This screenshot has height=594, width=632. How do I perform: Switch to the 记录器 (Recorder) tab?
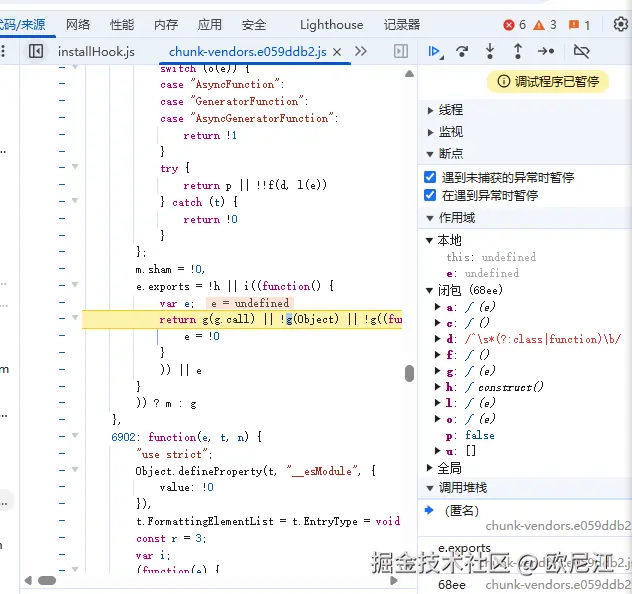tap(402, 25)
